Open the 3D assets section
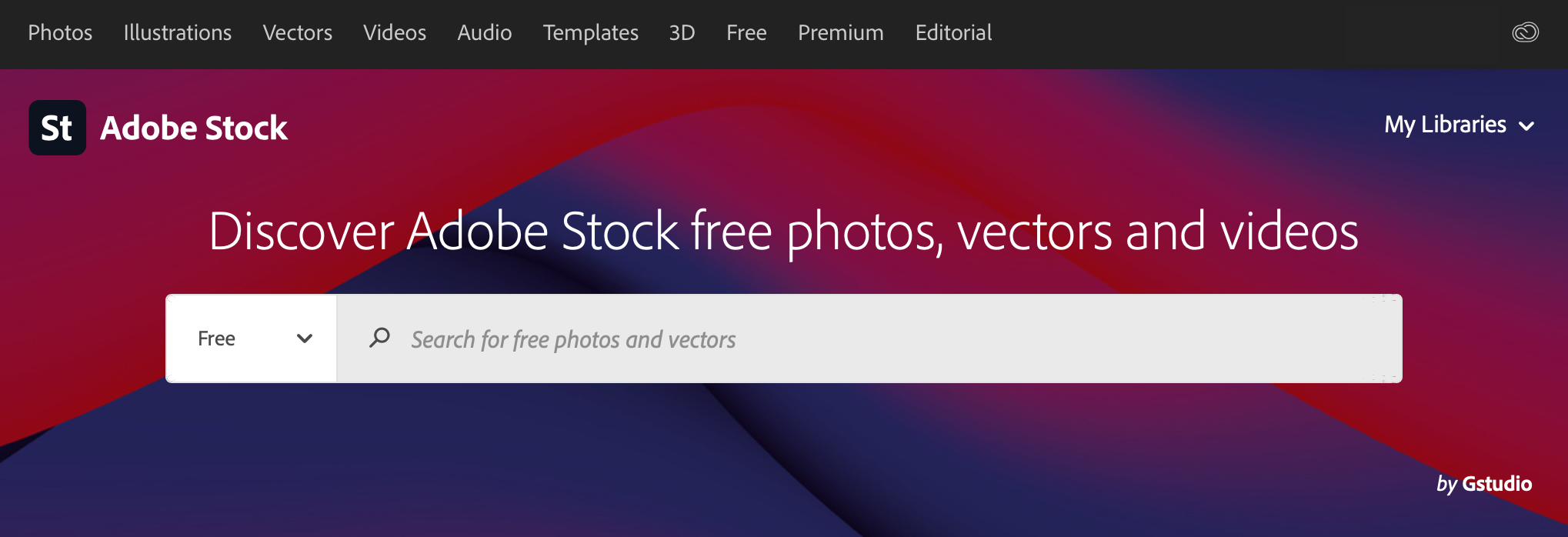Screen dimensions: 1568x537 [x=682, y=32]
